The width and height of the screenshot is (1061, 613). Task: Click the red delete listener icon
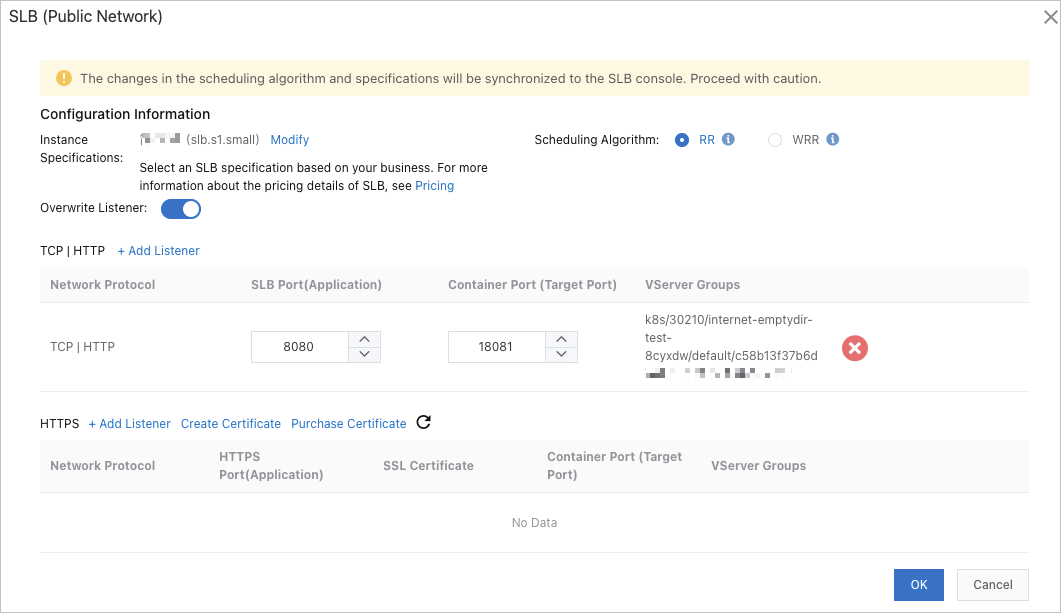tap(854, 348)
